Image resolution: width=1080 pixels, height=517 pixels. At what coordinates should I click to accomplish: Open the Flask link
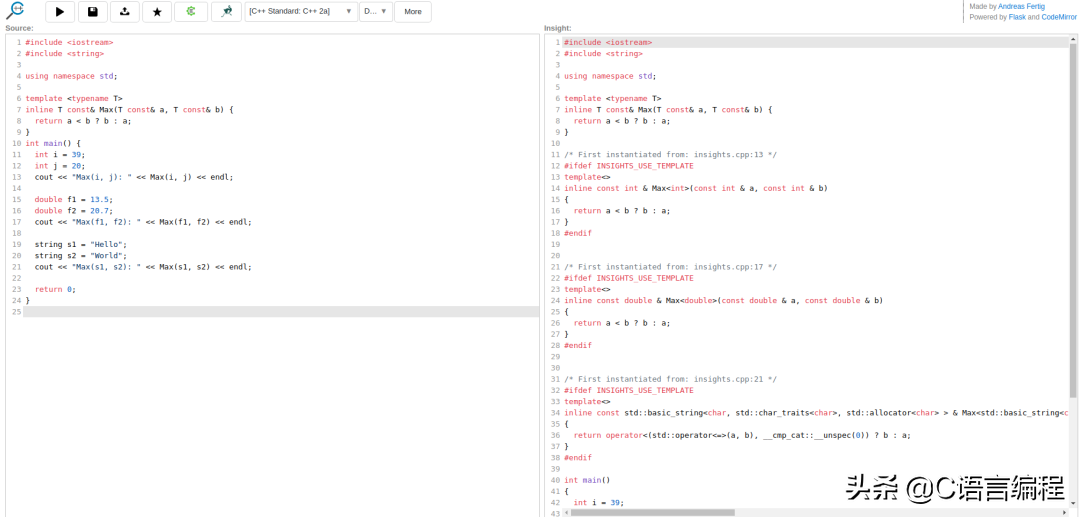pos(1017,17)
